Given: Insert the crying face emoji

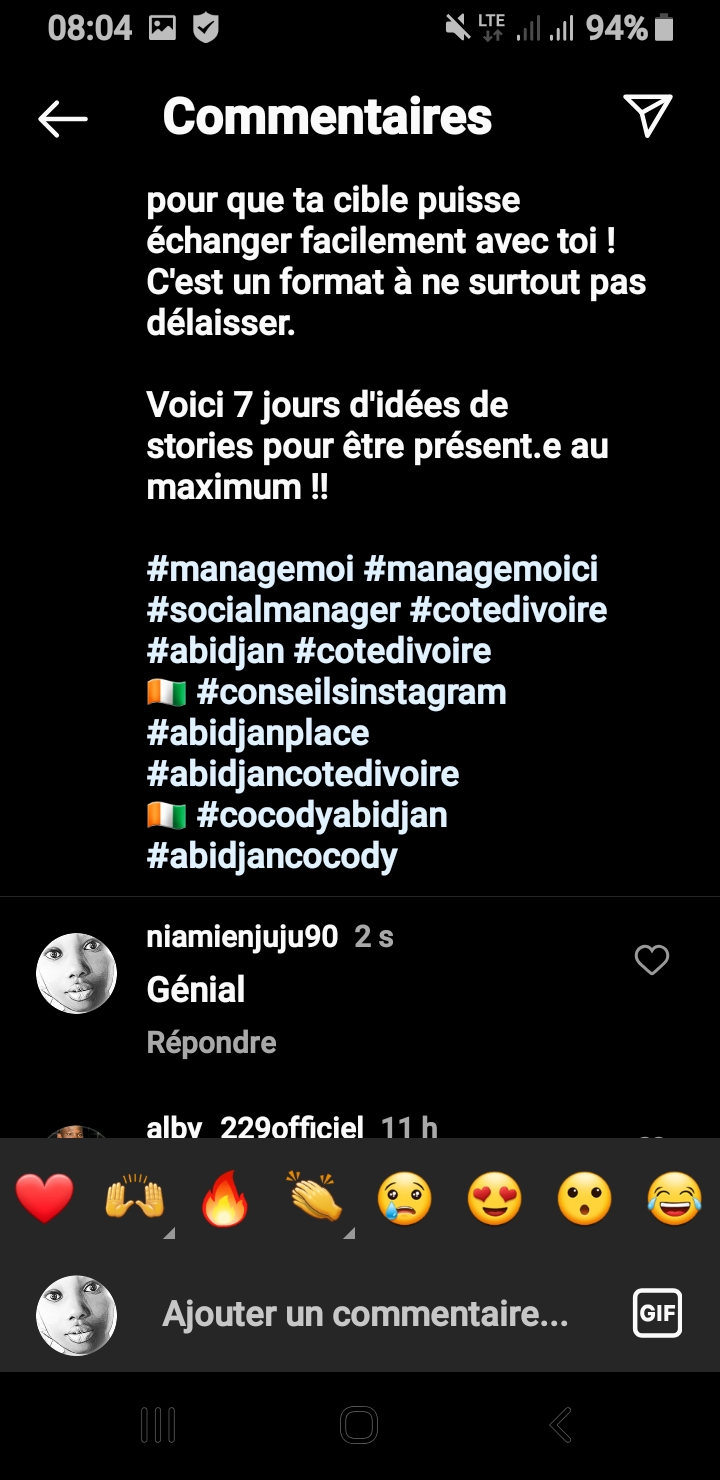Looking at the screenshot, I should pos(405,1198).
